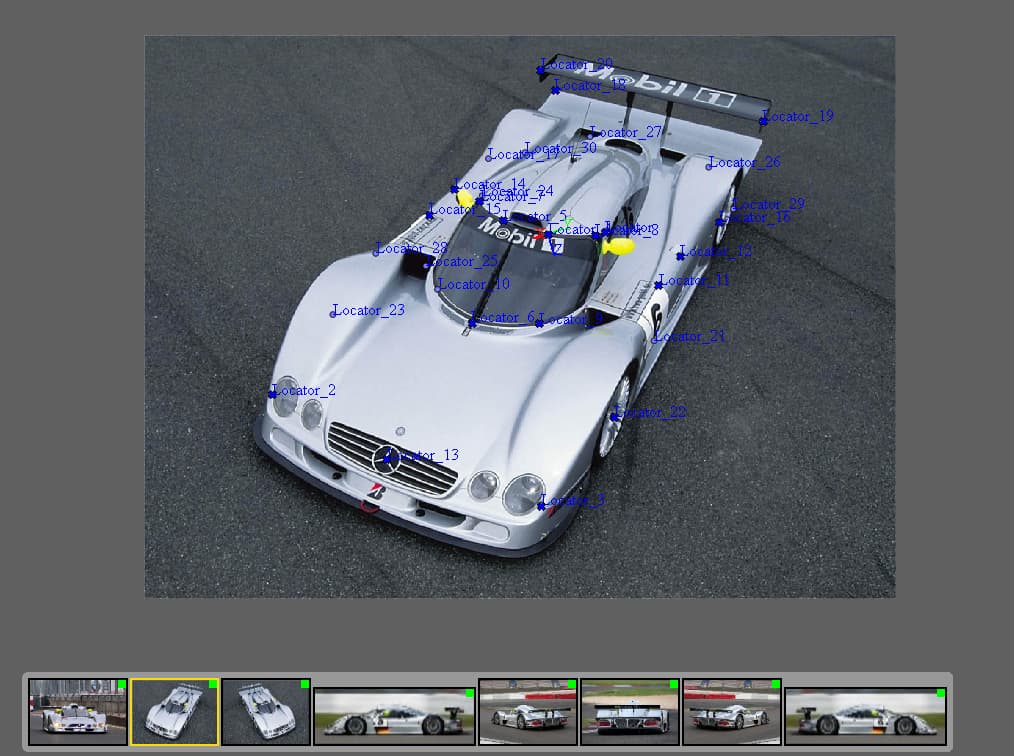1014x756 pixels.
Task: Open the fourth thumbnail side profile image
Action: pos(394,716)
